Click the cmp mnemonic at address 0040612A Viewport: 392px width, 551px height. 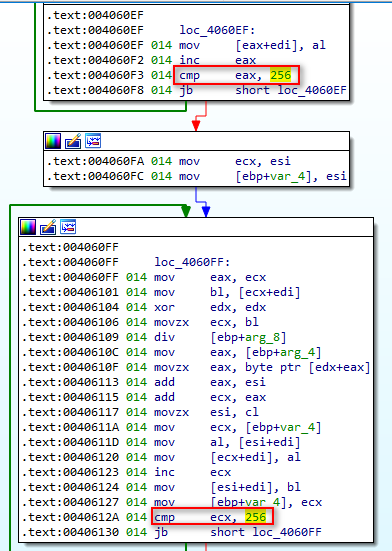tap(164, 517)
